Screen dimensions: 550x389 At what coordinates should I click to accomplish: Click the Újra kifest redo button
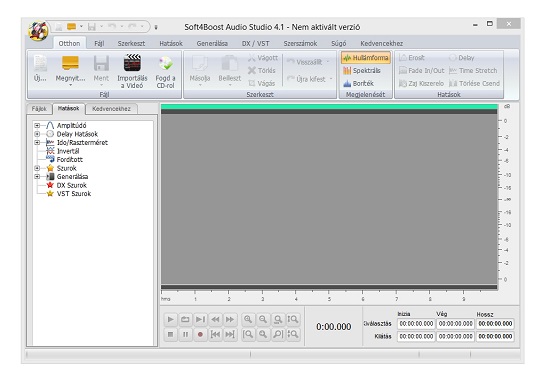(x=309, y=79)
